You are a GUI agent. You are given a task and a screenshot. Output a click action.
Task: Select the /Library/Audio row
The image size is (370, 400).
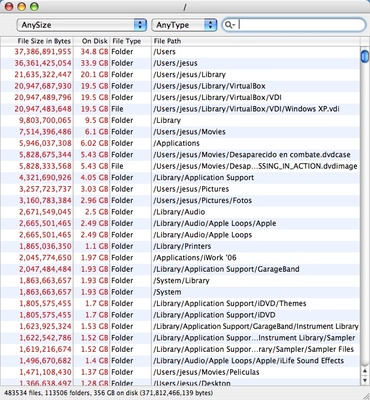coord(180,212)
